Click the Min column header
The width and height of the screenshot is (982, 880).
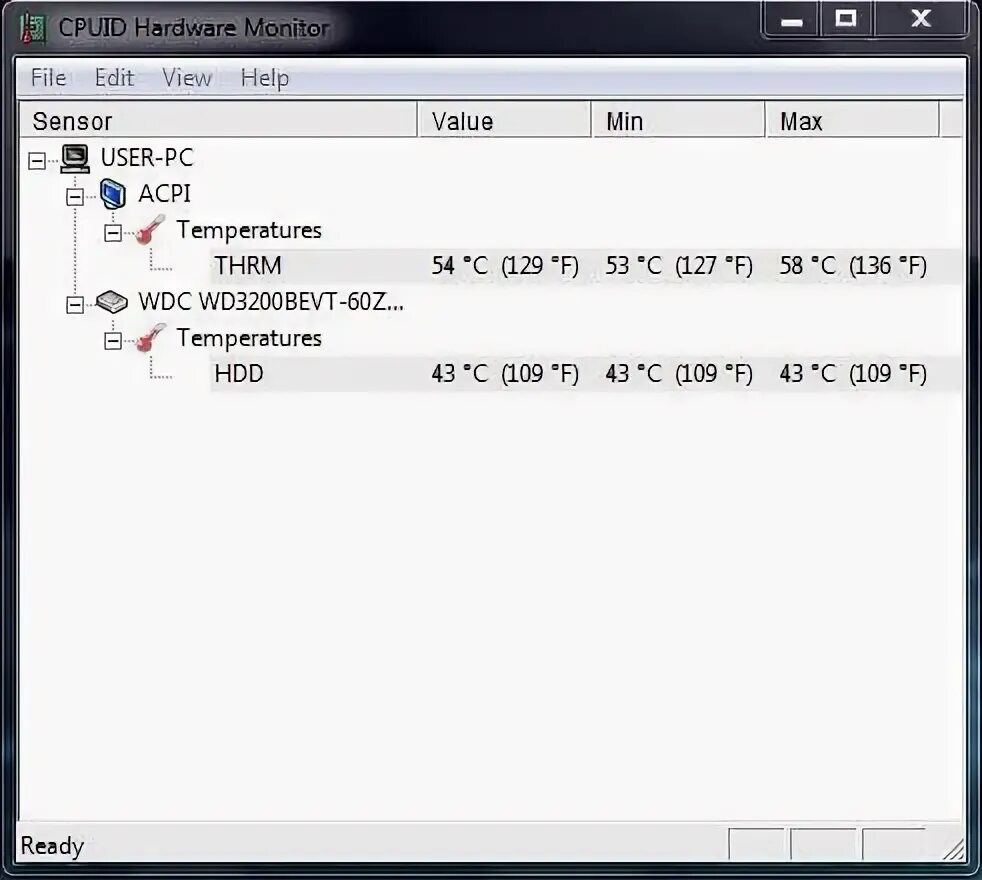point(678,120)
